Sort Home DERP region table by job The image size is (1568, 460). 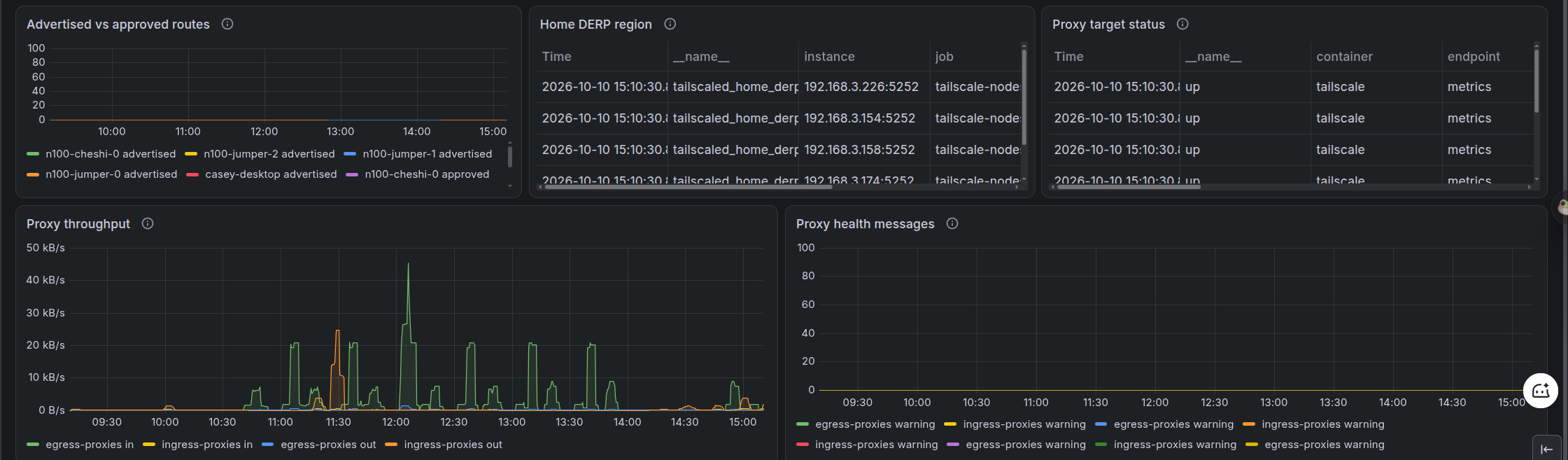point(944,57)
